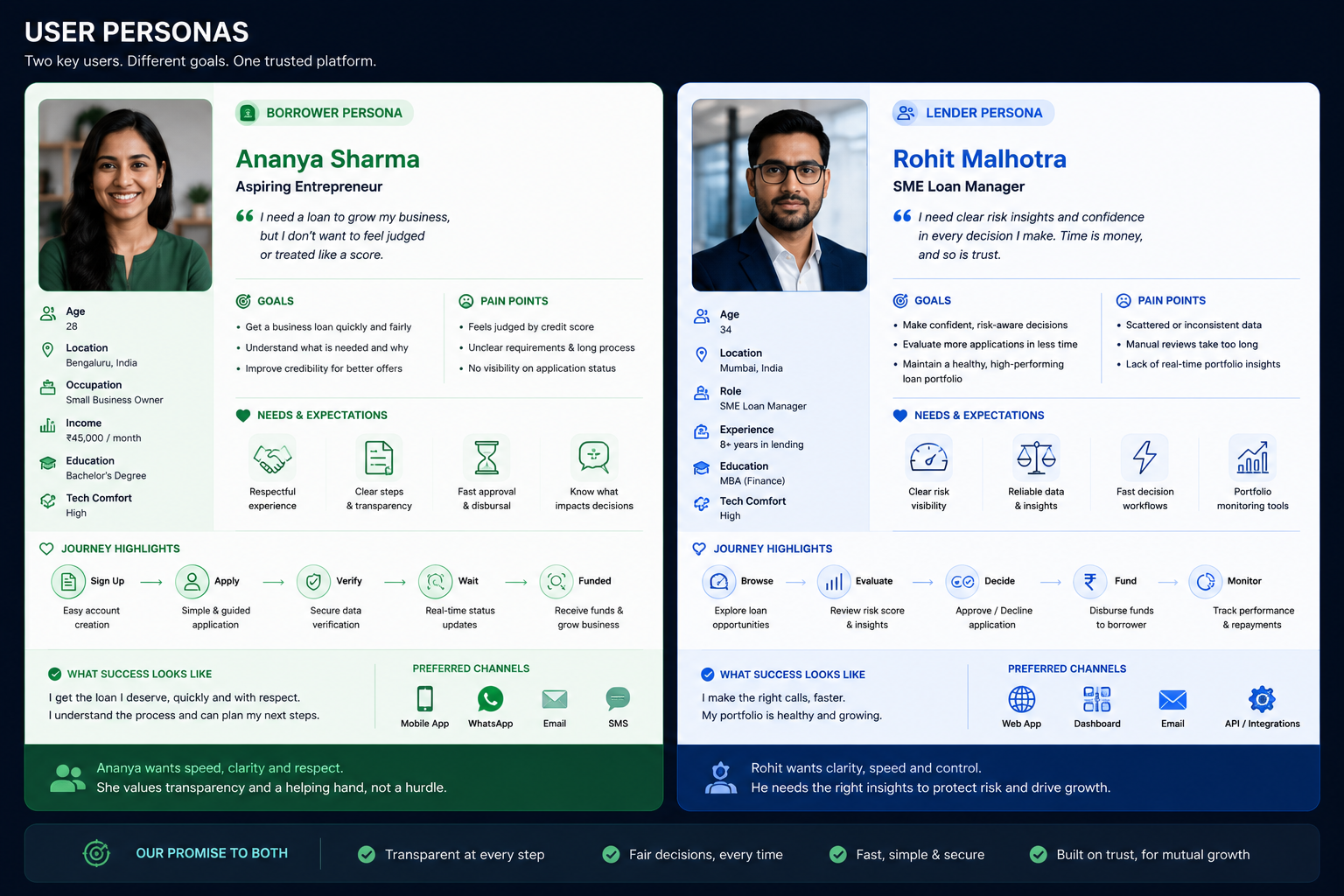
Task: Click the Clear steps & transparency document icon
Action: pyautogui.click(x=379, y=458)
